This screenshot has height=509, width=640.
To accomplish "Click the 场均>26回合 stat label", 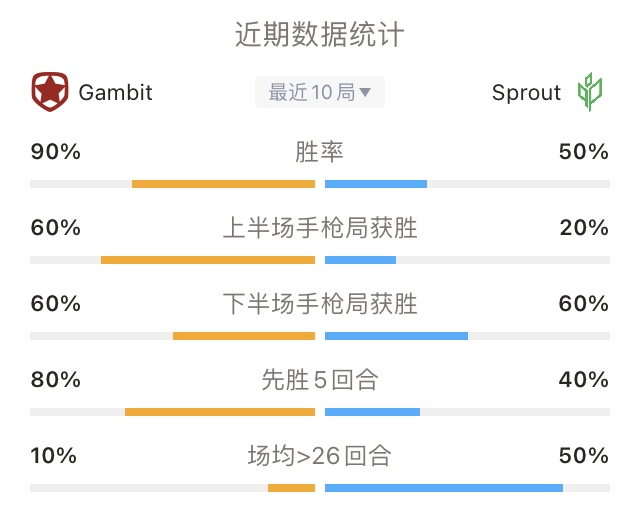I will point(320,456).
